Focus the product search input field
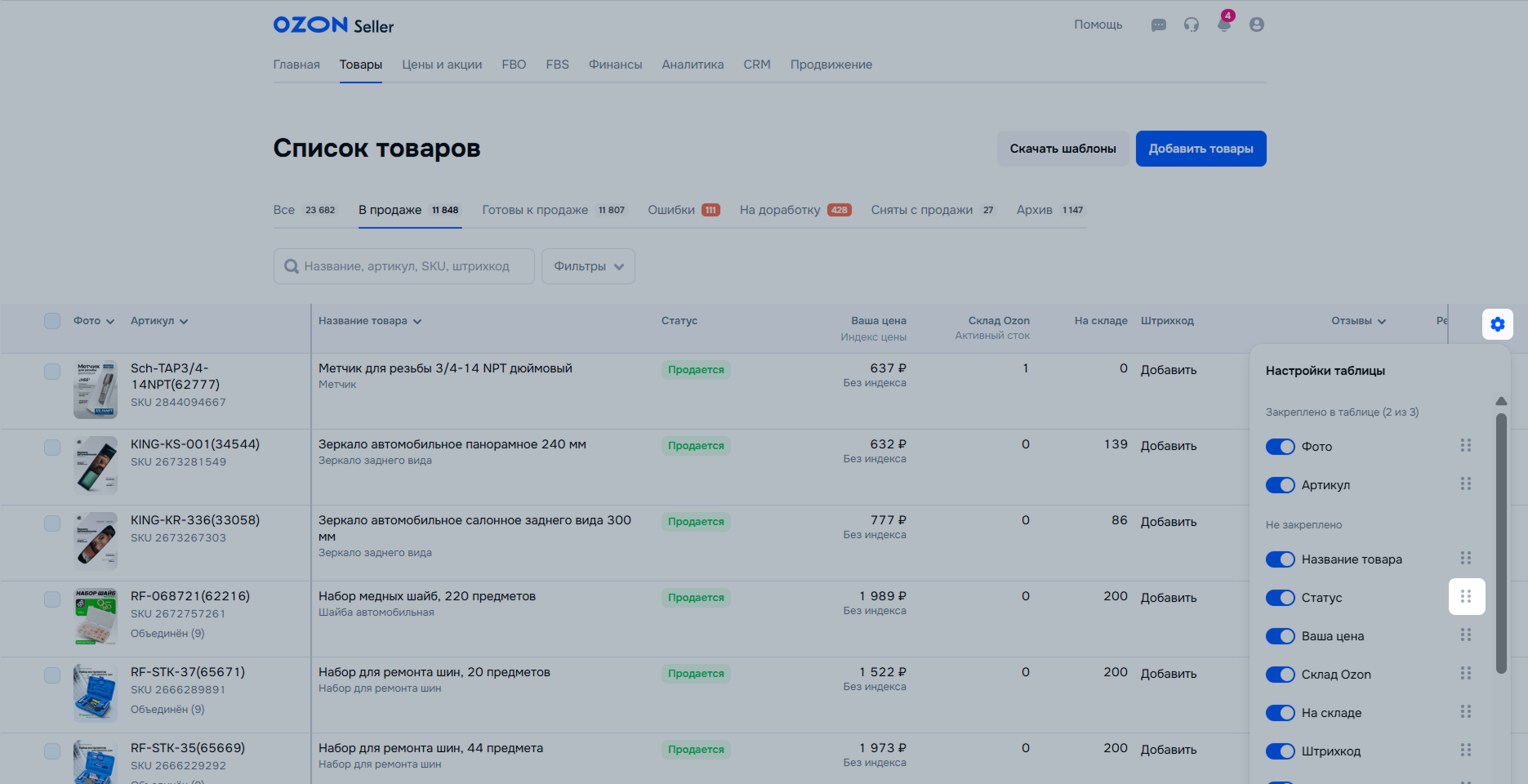 pyautogui.click(x=404, y=266)
